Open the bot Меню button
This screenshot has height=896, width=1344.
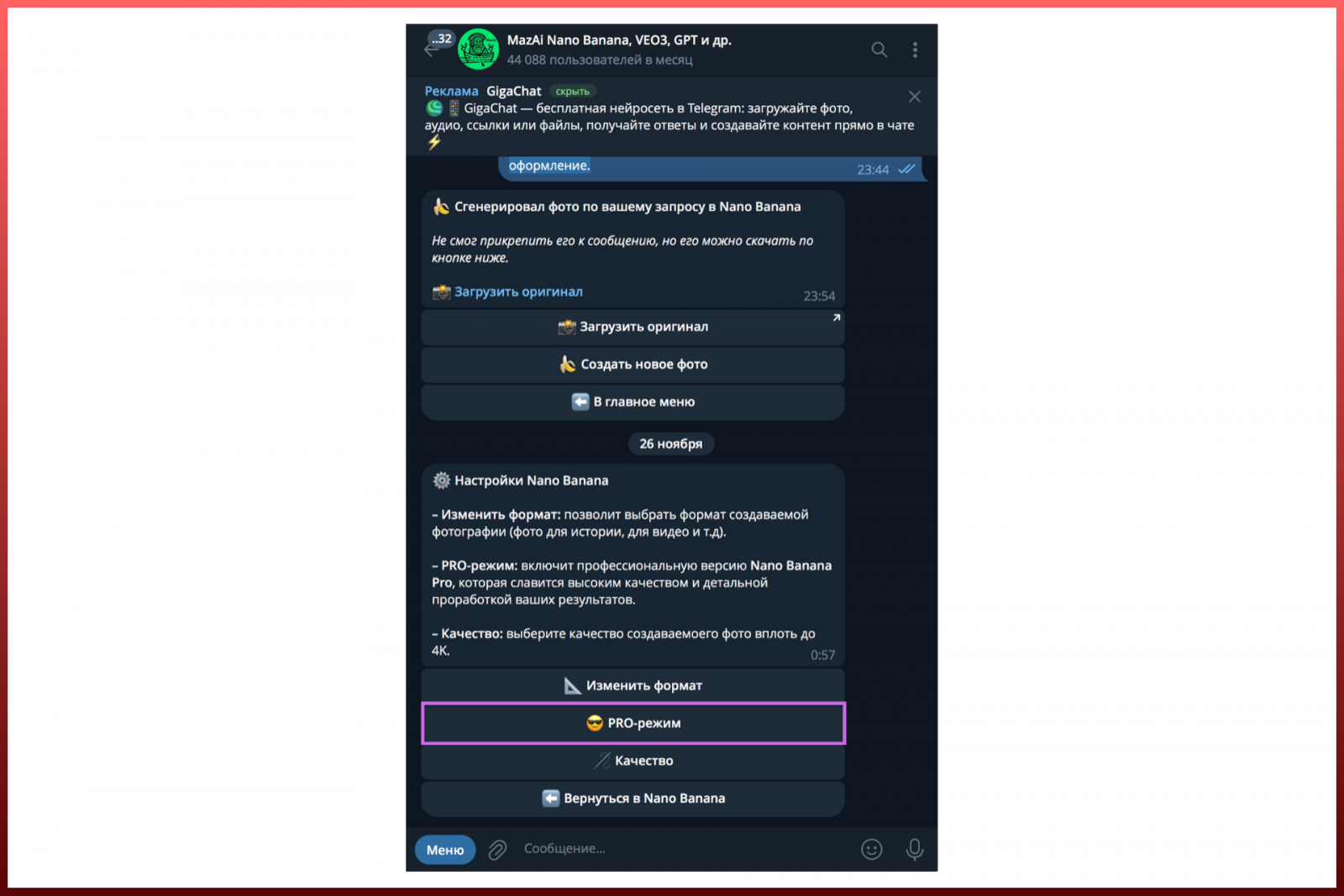click(x=445, y=850)
